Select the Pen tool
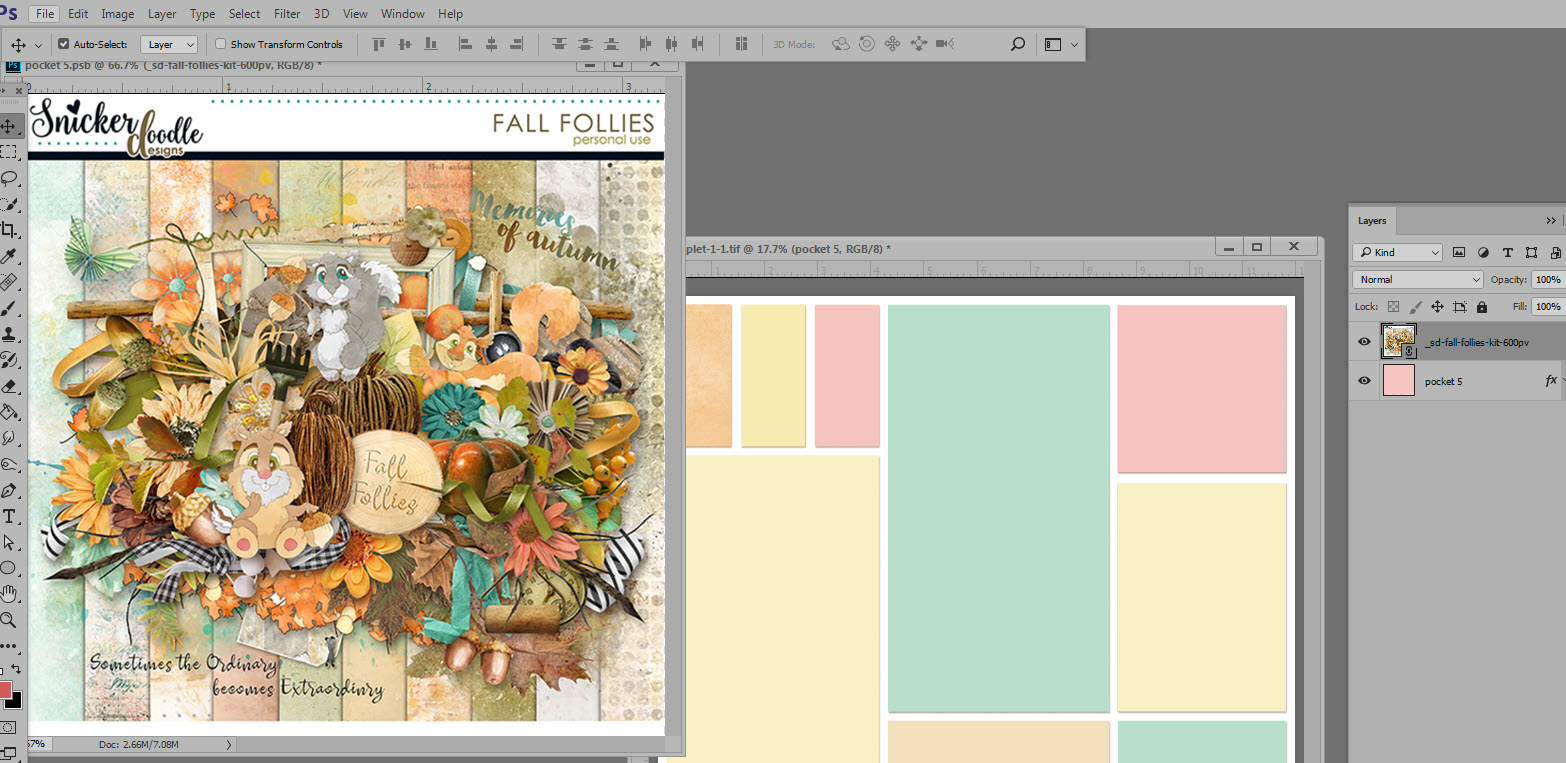The width and height of the screenshot is (1566, 763). coord(9,490)
